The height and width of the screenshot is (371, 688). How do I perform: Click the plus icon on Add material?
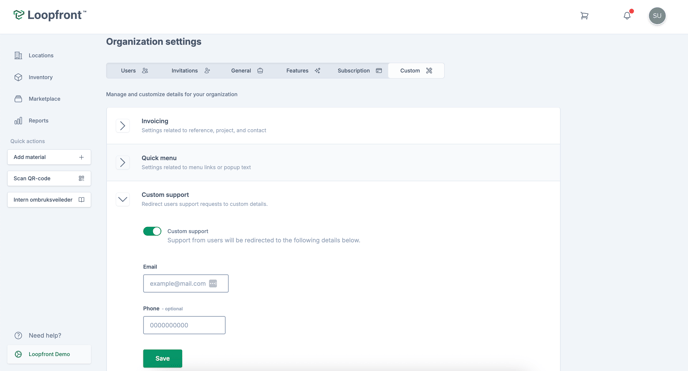click(x=81, y=157)
